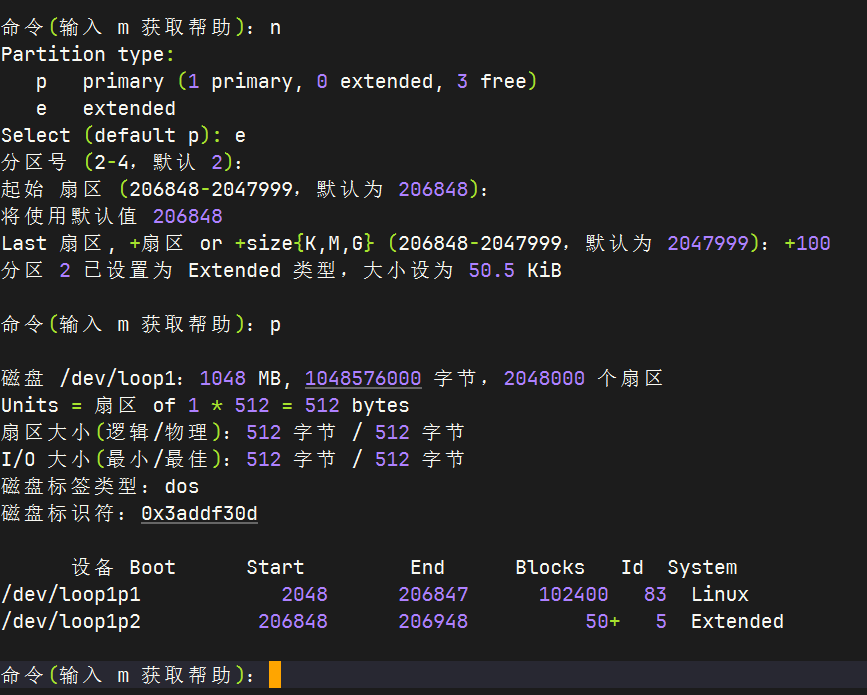Click the Blocks column header
Viewport: 867px width, 695px height.
(549, 567)
